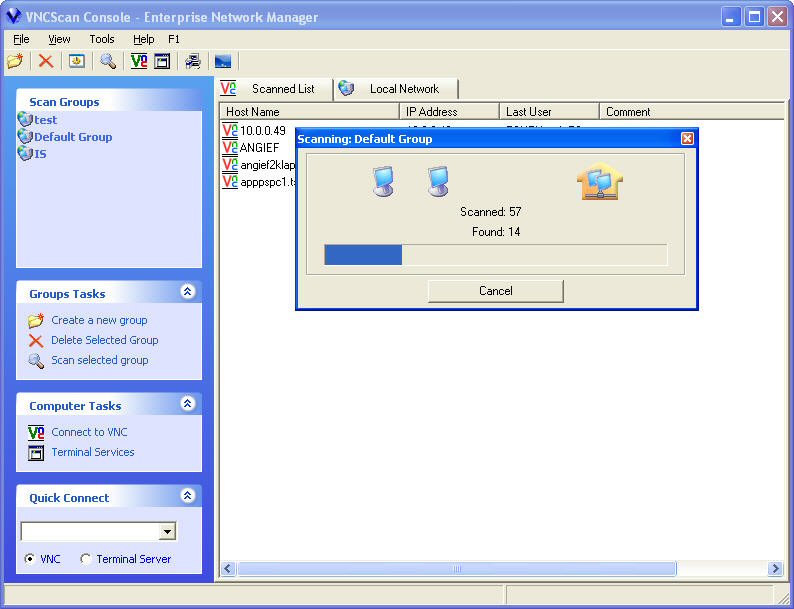The width and height of the screenshot is (794, 609).
Task: Click the scheduled scan clock toolbar icon
Action: coord(76,61)
